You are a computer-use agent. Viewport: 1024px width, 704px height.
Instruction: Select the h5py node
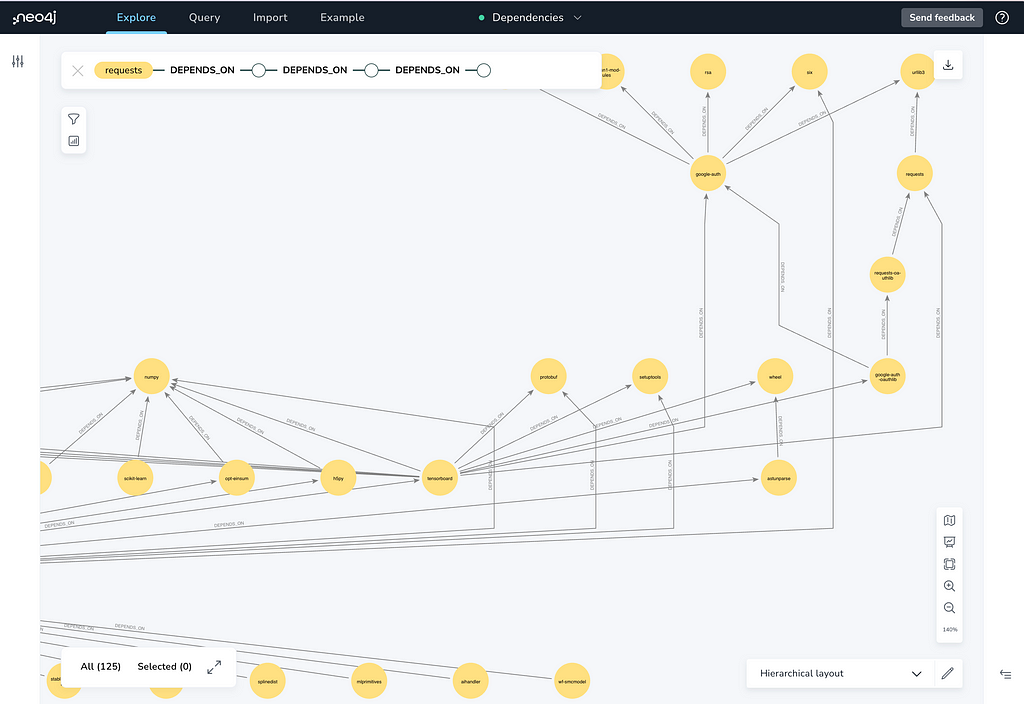click(338, 478)
